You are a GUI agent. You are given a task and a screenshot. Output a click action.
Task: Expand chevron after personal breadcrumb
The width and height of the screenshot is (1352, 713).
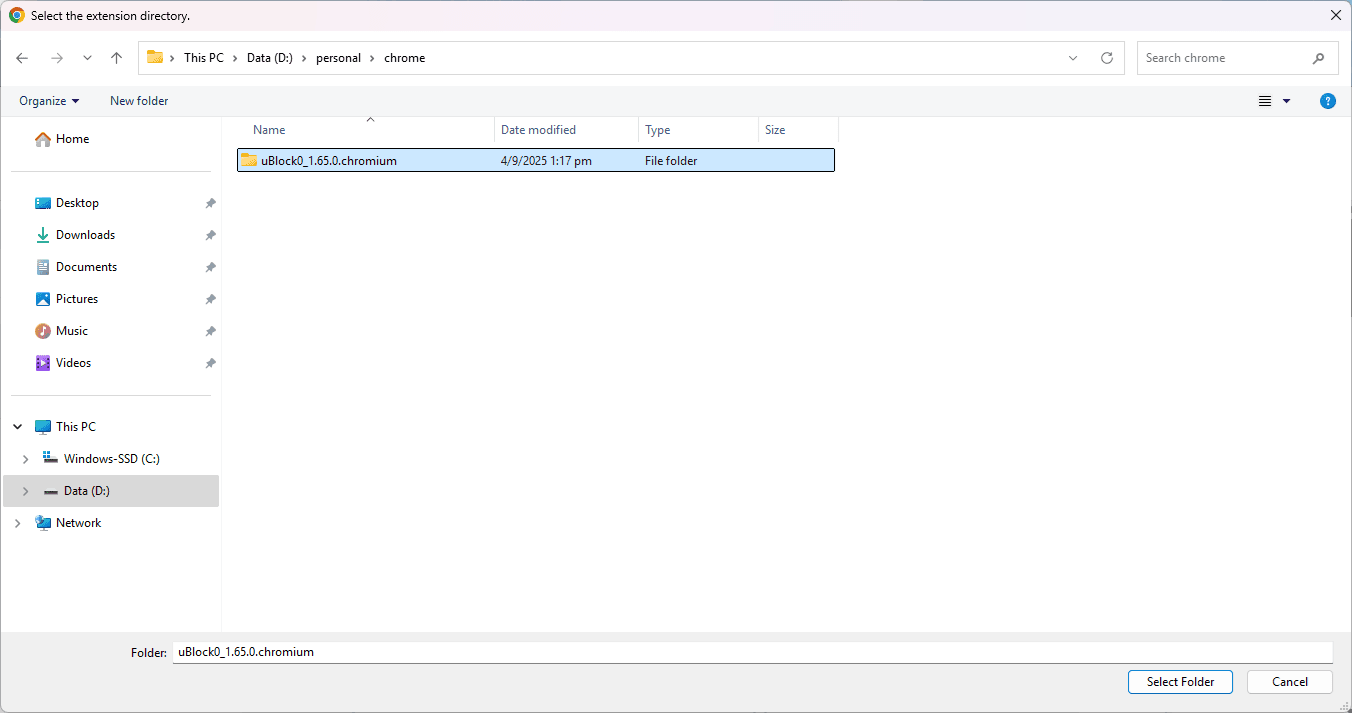[373, 58]
